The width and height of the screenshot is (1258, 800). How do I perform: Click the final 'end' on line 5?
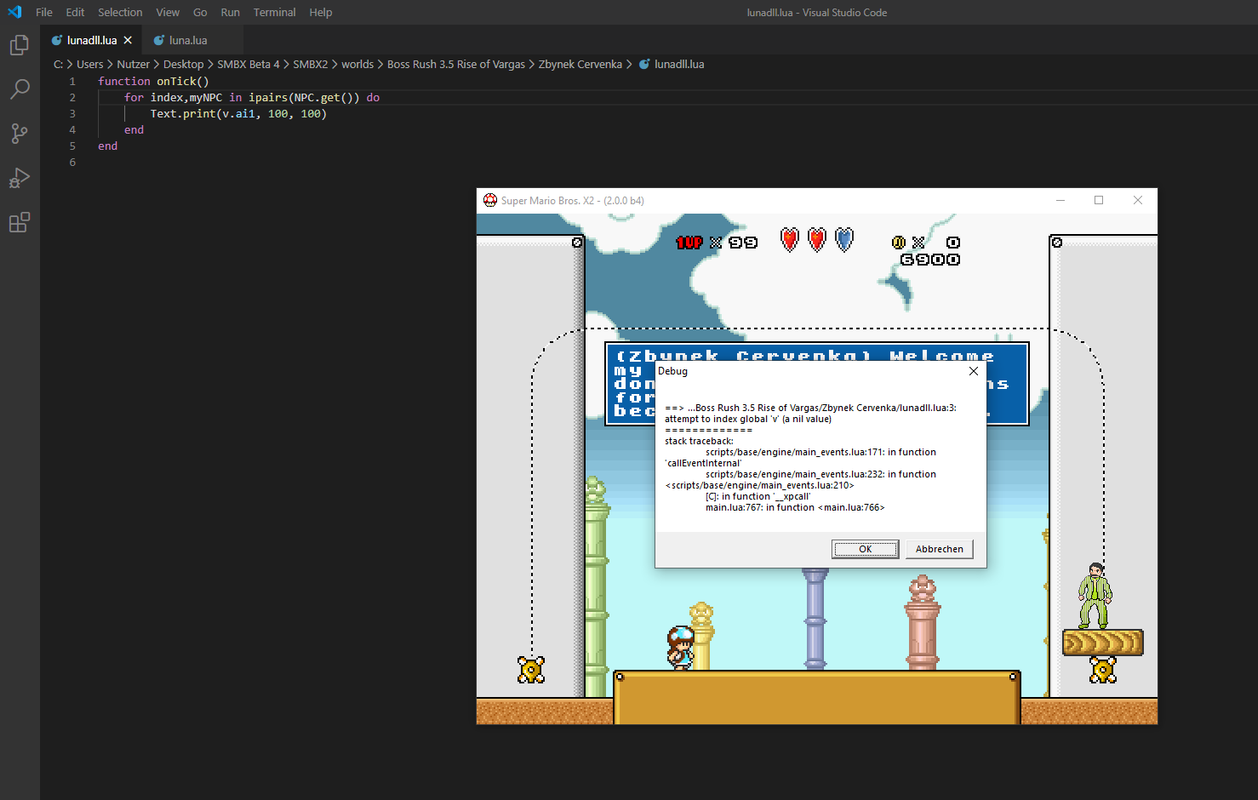coord(108,146)
